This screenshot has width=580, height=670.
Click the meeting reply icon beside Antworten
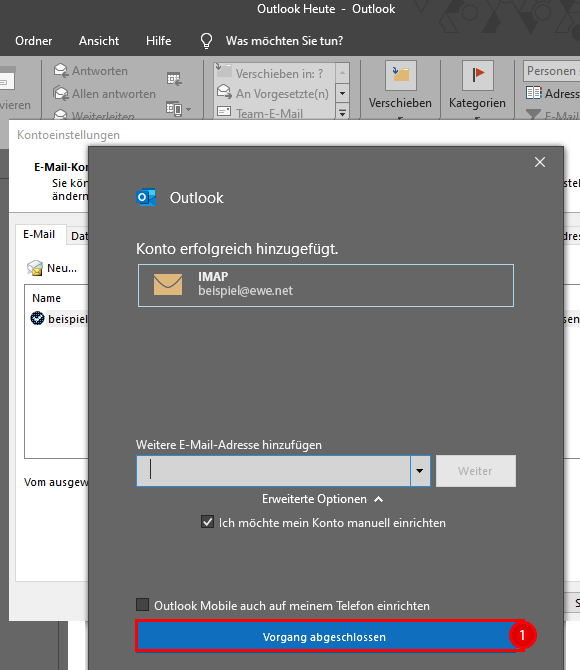click(174, 79)
